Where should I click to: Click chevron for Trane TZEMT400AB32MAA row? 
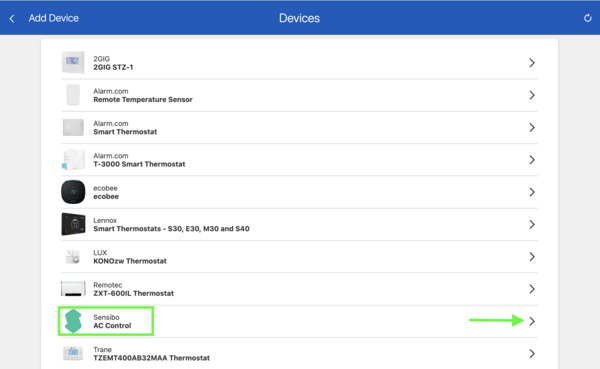coord(532,354)
